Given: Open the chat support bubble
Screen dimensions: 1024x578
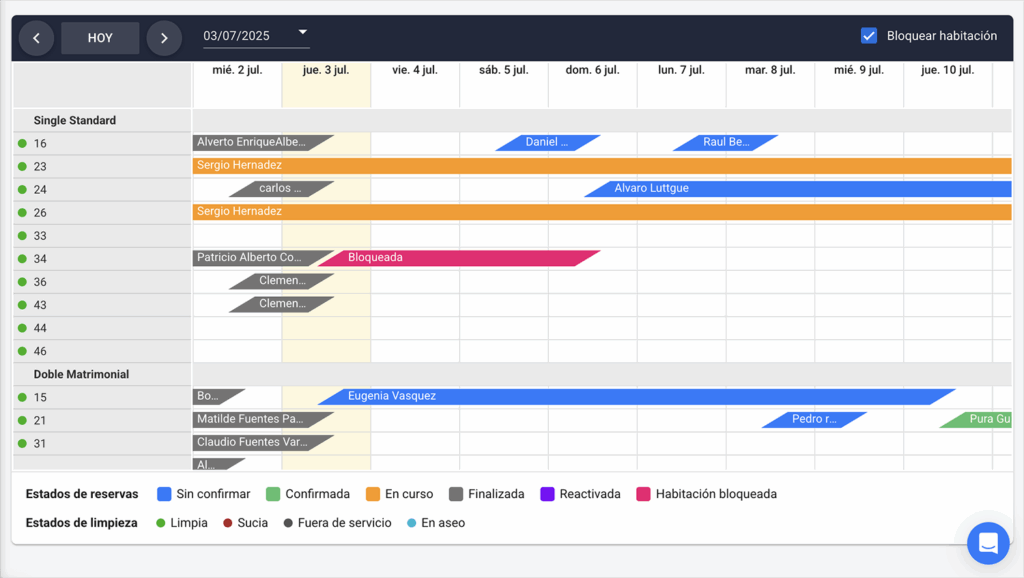Looking at the screenshot, I should (988, 543).
